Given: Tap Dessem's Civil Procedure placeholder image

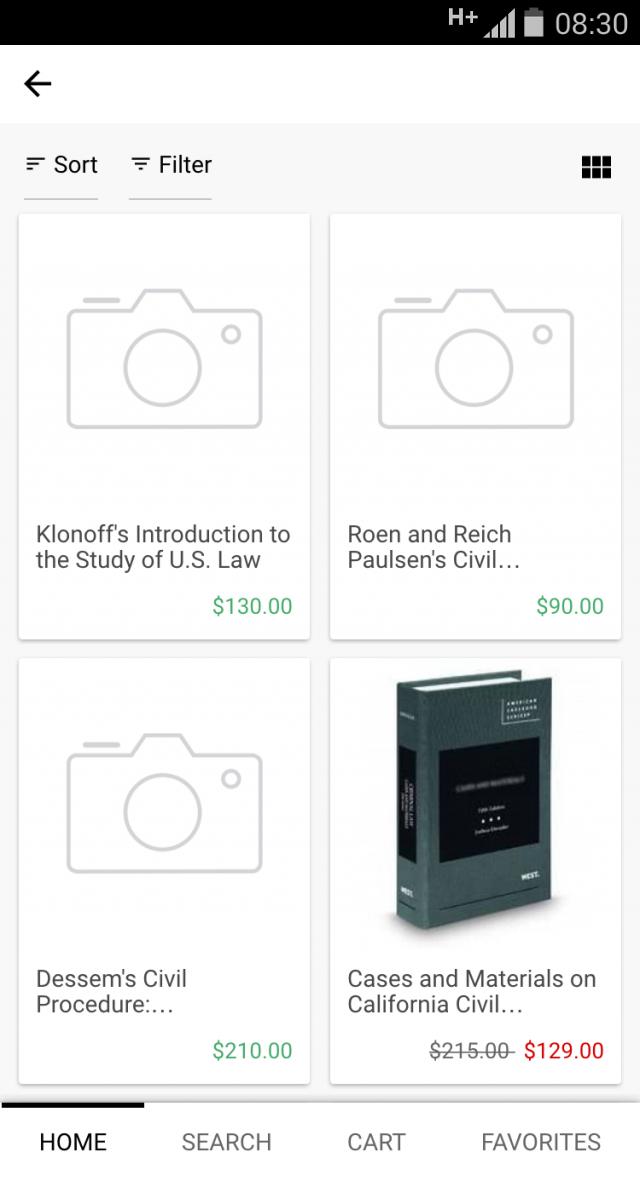Looking at the screenshot, I should [164, 802].
